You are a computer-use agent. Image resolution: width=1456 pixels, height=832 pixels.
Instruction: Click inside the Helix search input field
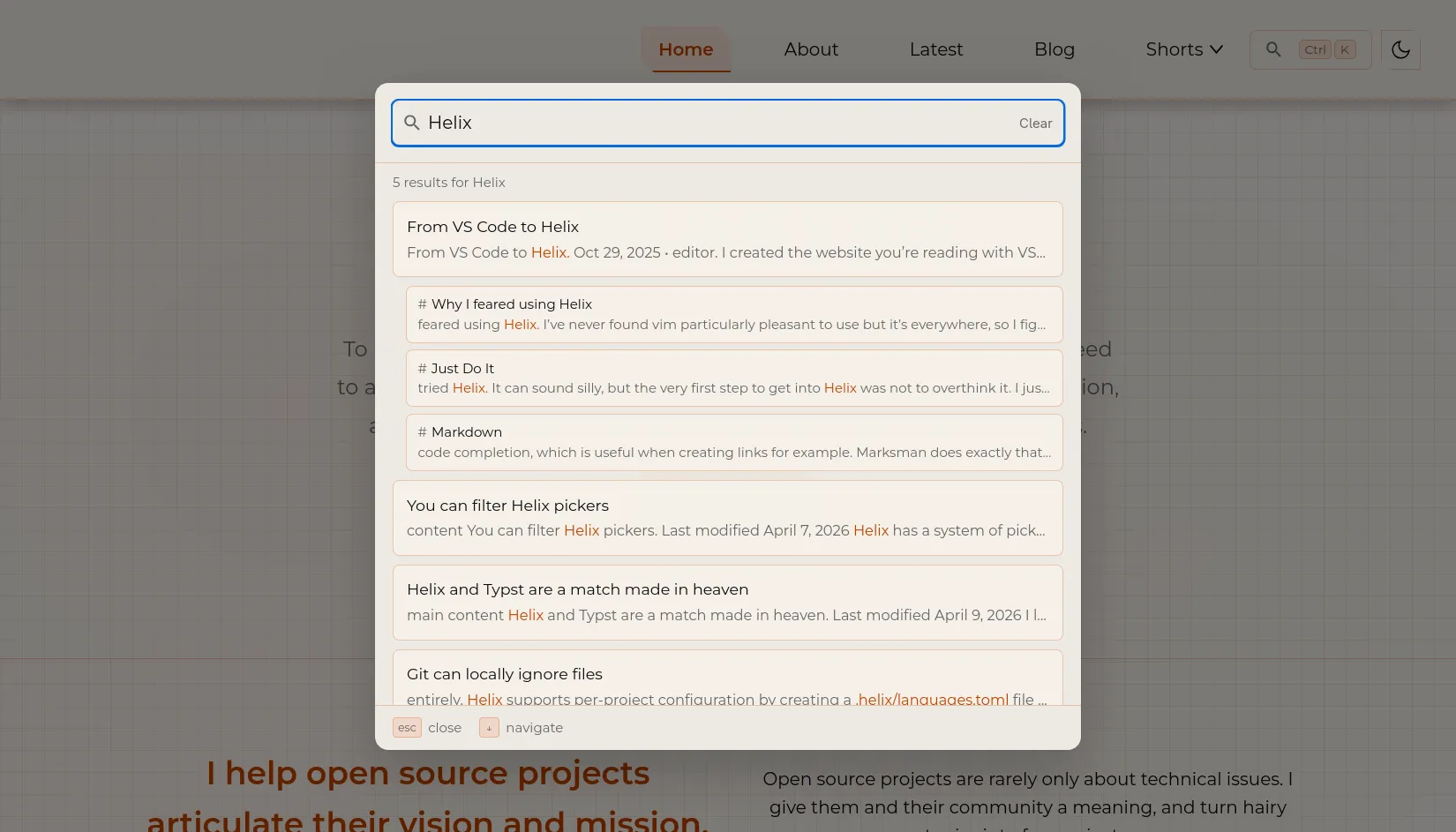pos(706,123)
